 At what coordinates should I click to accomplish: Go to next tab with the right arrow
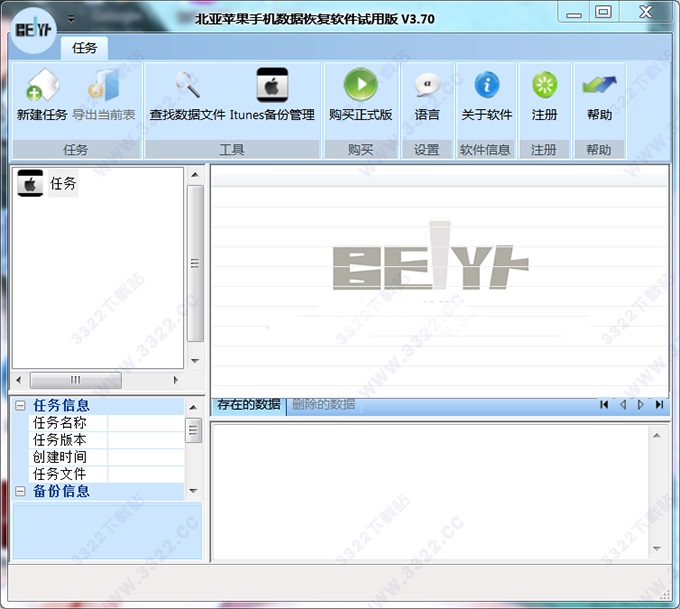pos(641,405)
